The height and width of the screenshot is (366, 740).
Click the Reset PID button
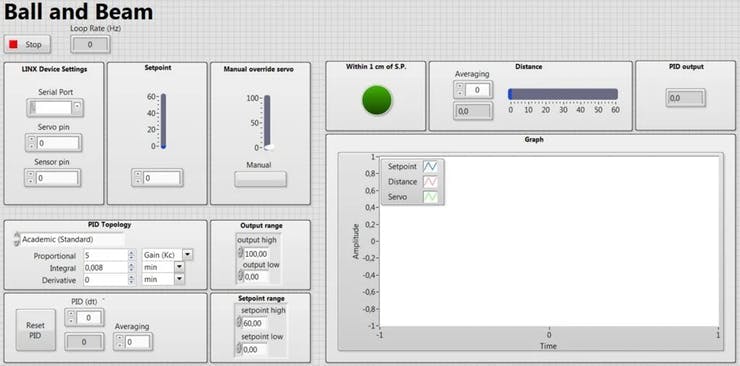coord(35,330)
